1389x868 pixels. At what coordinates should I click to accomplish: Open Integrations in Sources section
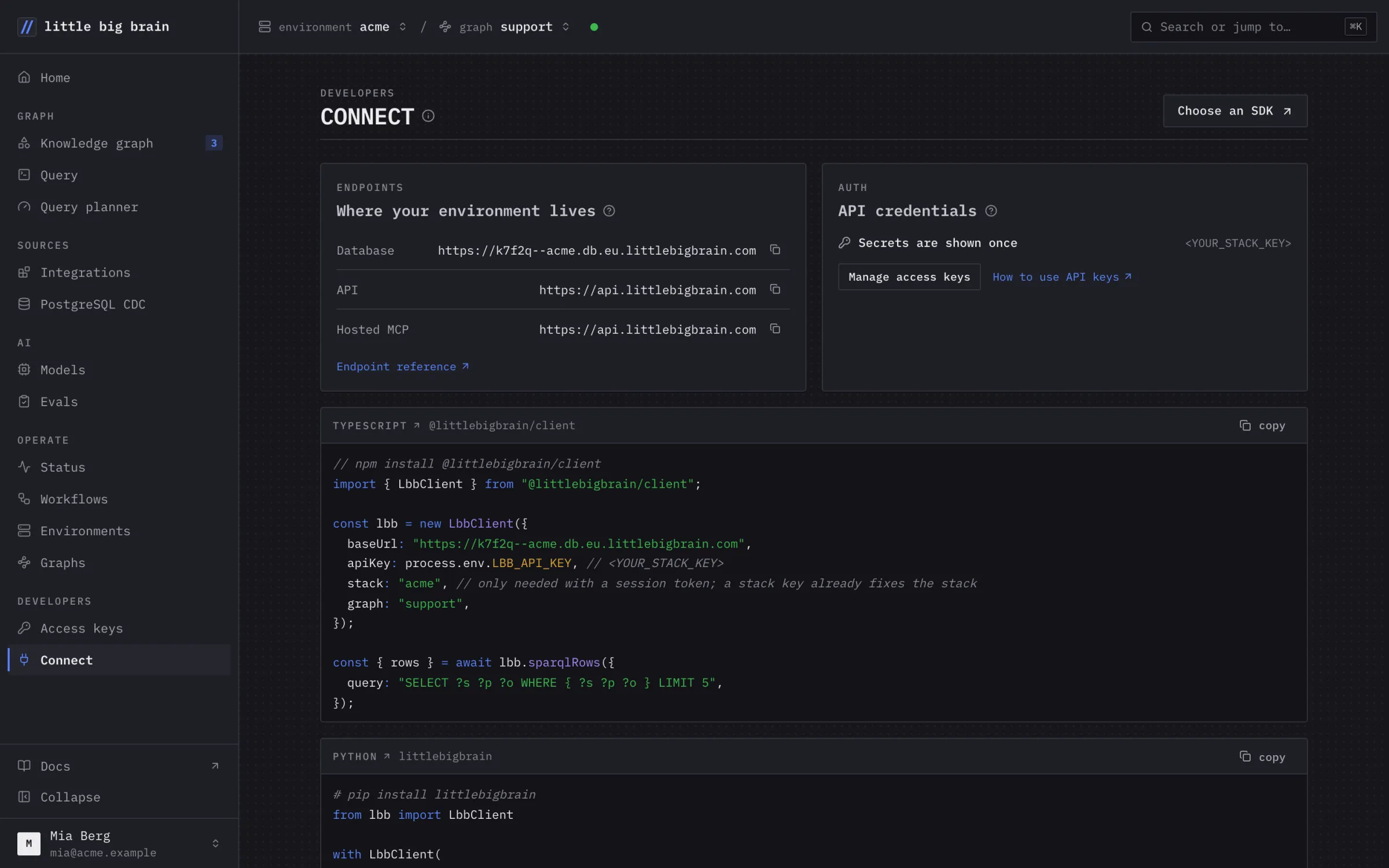click(119, 272)
